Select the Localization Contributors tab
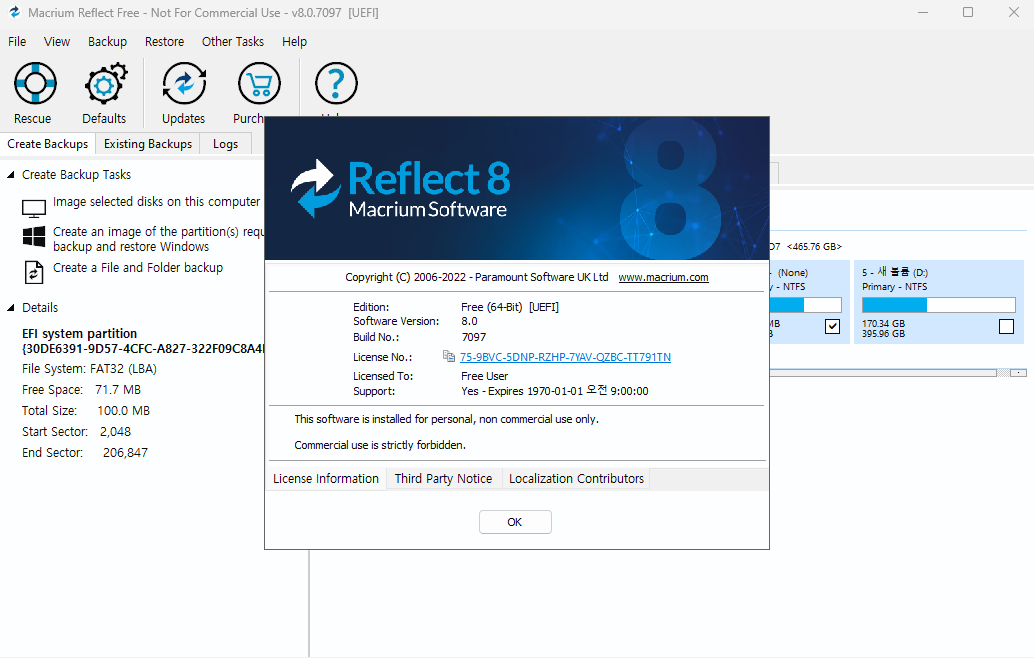 click(x=576, y=479)
